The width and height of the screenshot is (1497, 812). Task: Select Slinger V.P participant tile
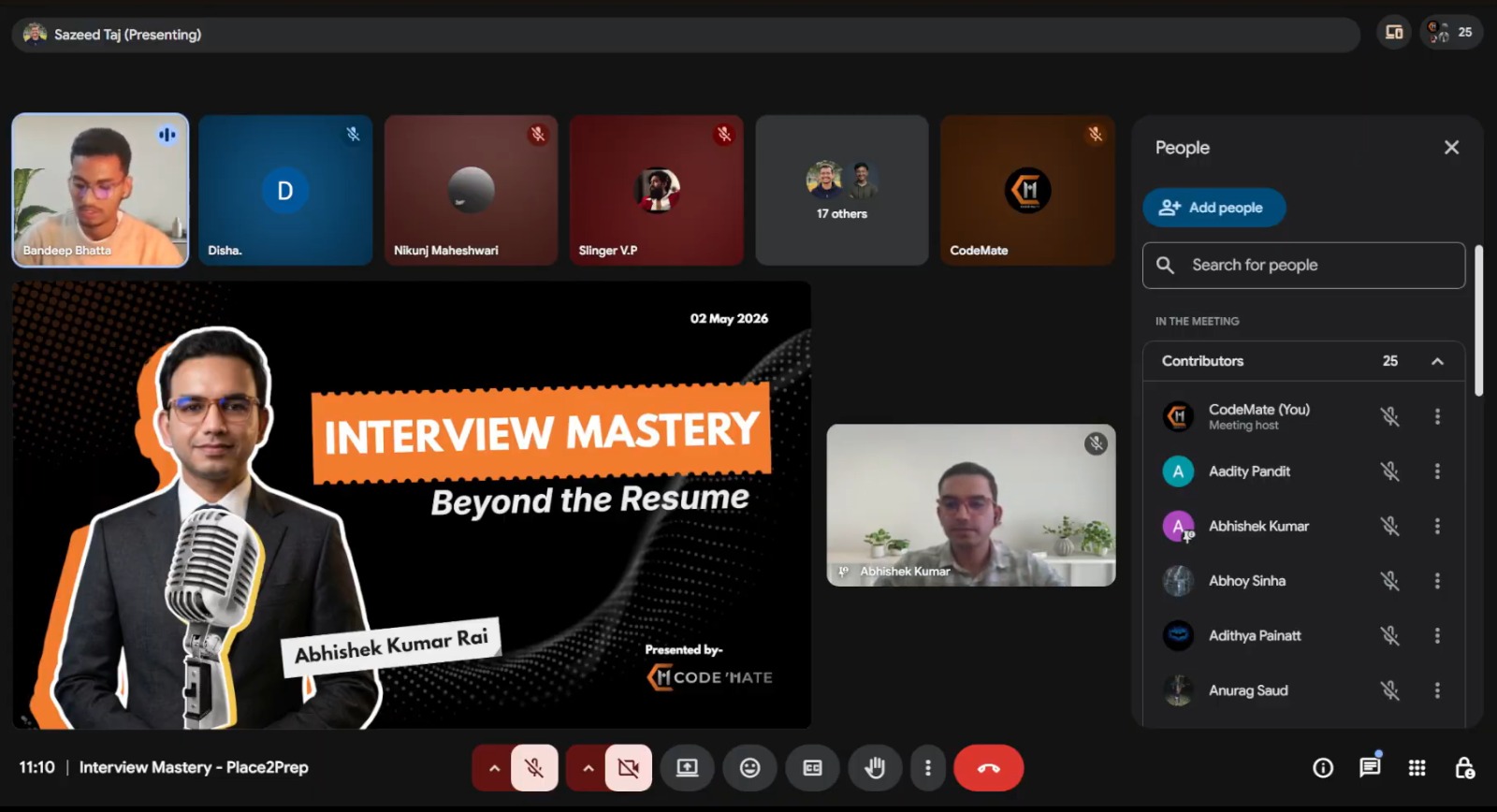(657, 191)
